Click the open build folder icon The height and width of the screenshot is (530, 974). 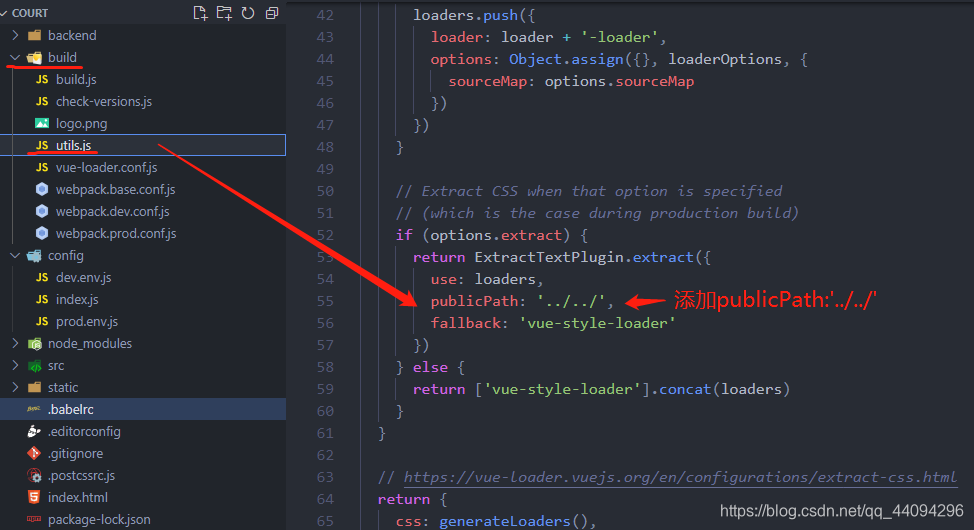tap(35, 58)
